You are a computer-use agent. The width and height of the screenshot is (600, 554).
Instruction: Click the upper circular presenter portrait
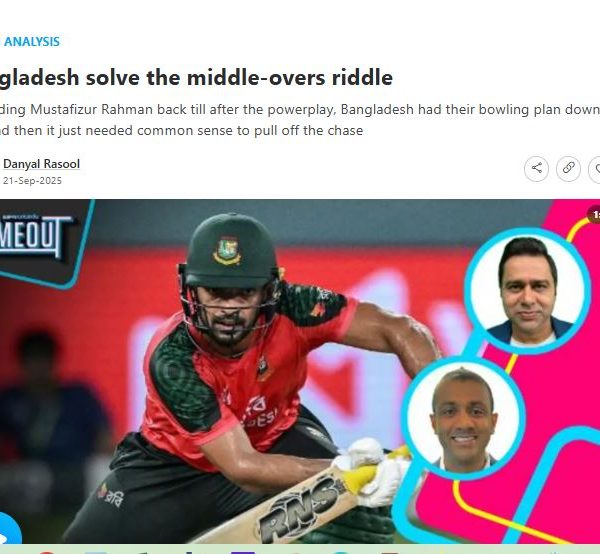(x=527, y=291)
